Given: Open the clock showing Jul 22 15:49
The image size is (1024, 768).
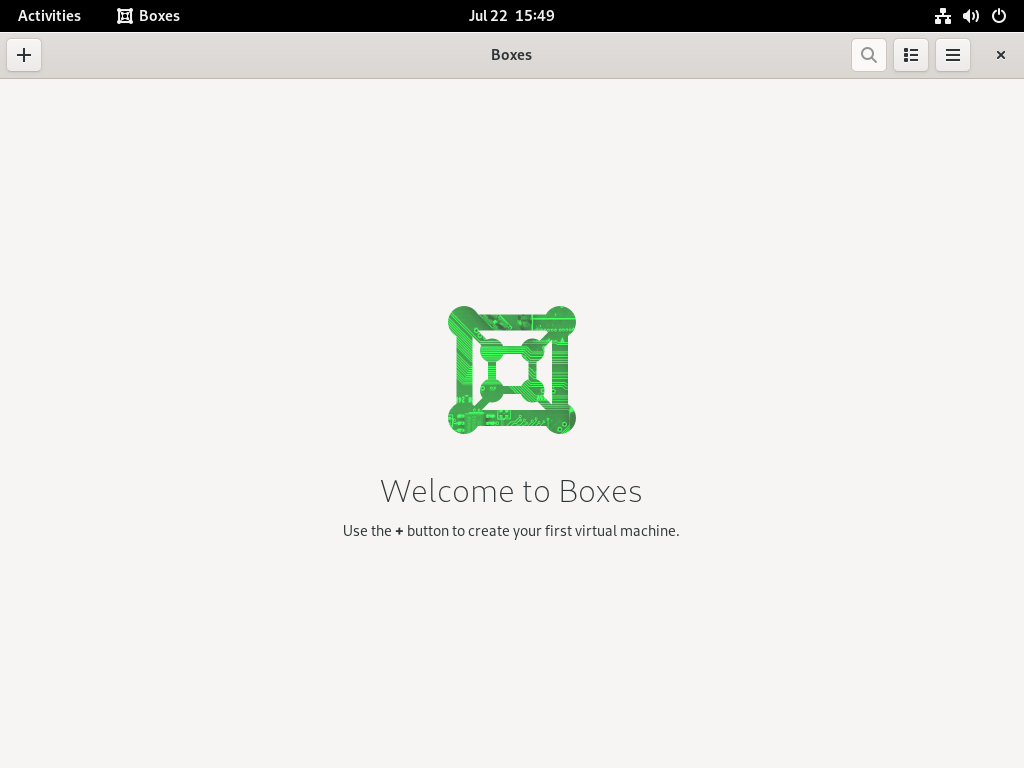Looking at the screenshot, I should click(511, 16).
